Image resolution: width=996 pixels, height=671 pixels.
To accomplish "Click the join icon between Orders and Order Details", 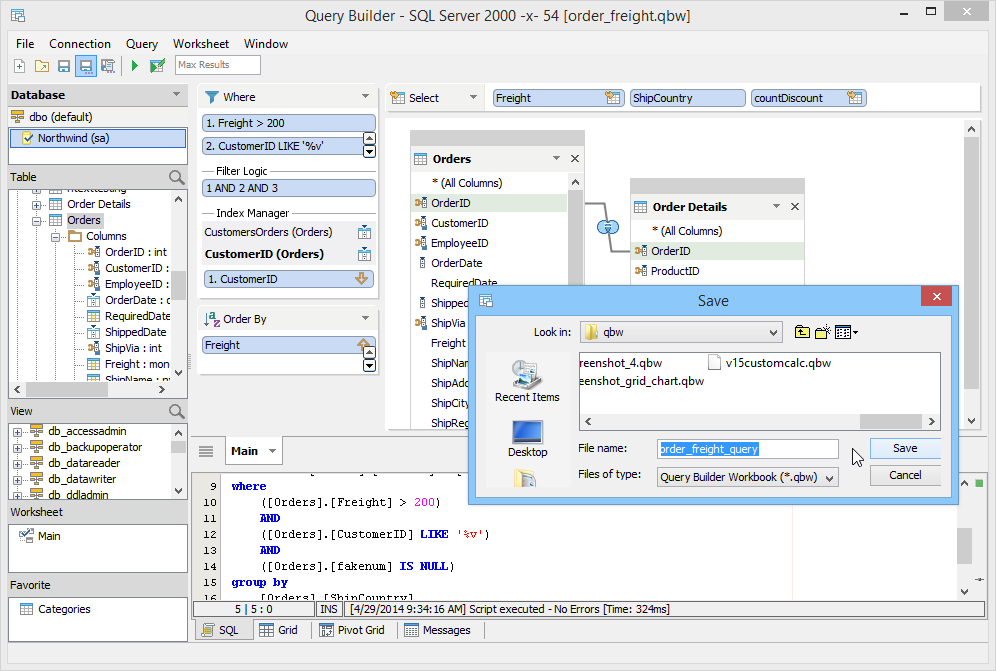I will click(608, 226).
